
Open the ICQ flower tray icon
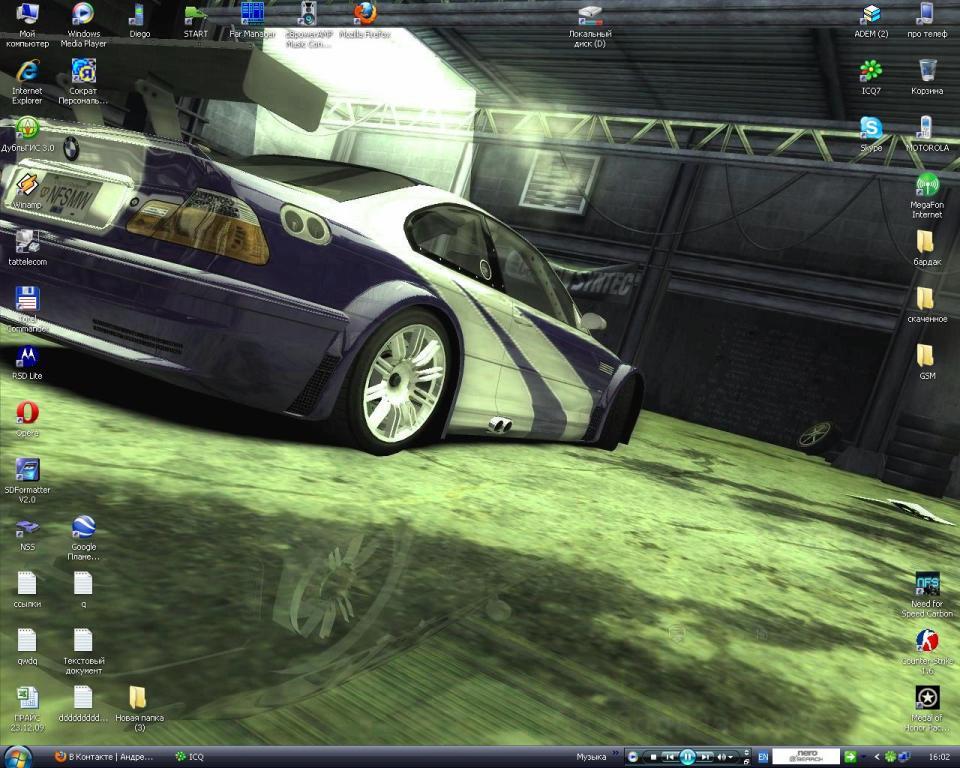[x=891, y=757]
